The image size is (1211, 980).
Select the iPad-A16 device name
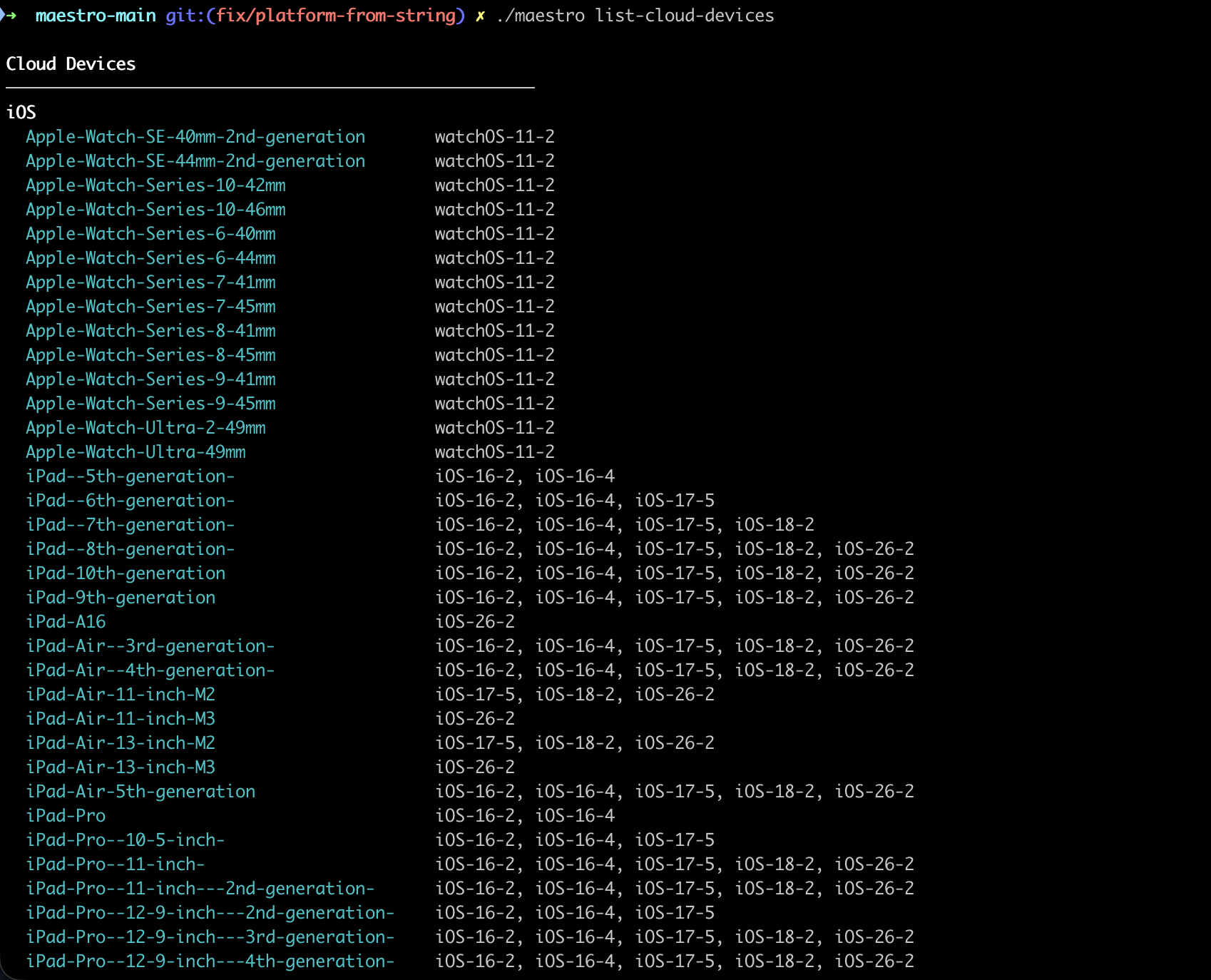[66, 622]
